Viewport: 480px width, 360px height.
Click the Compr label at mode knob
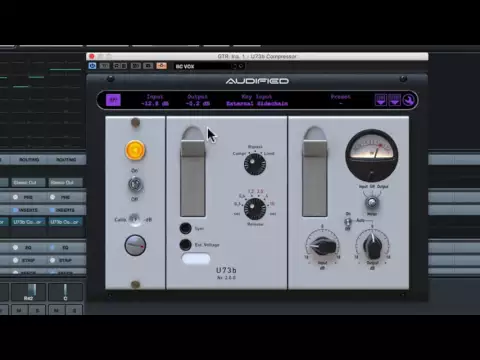(x=239, y=154)
